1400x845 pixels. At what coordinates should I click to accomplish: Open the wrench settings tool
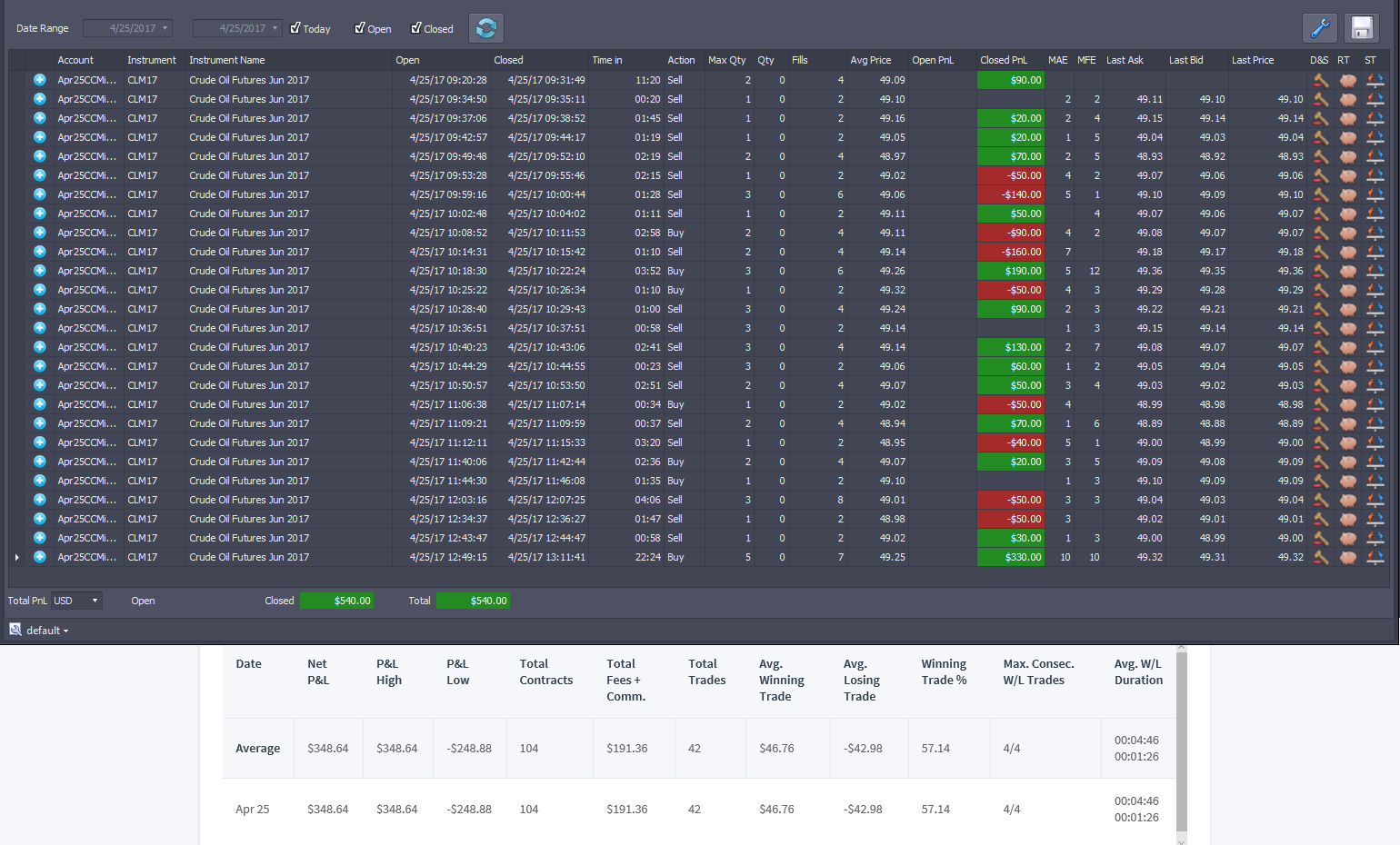click(x=1320, y=28)
